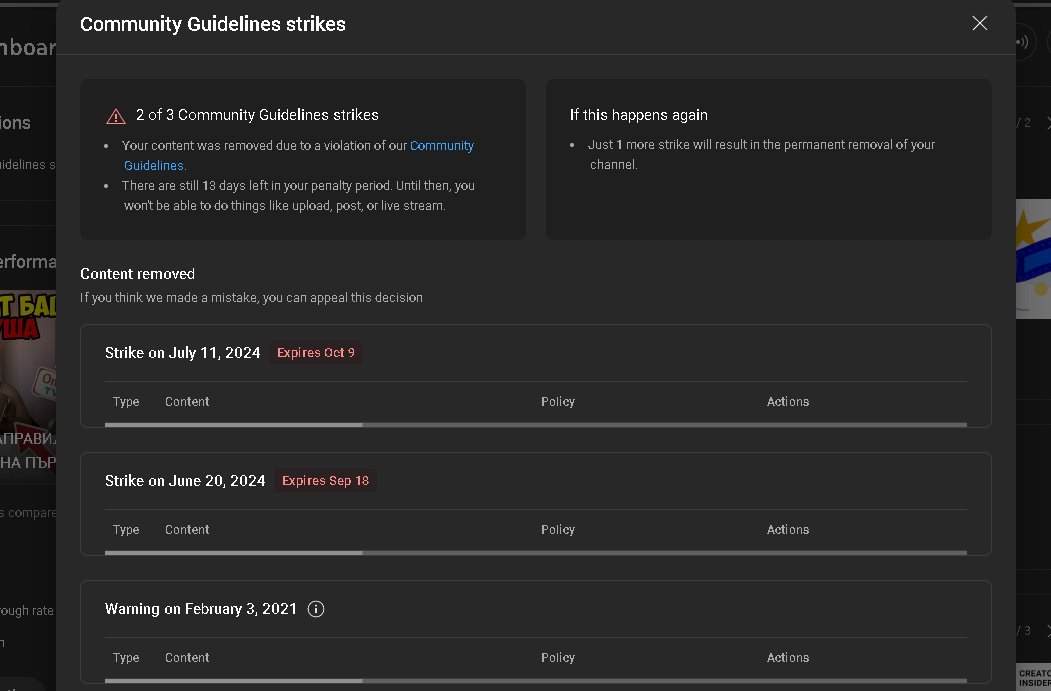Screen dimensions: 1051x691
Task: Click the Expires Sep 18 badge
Action: click(325, 481)
